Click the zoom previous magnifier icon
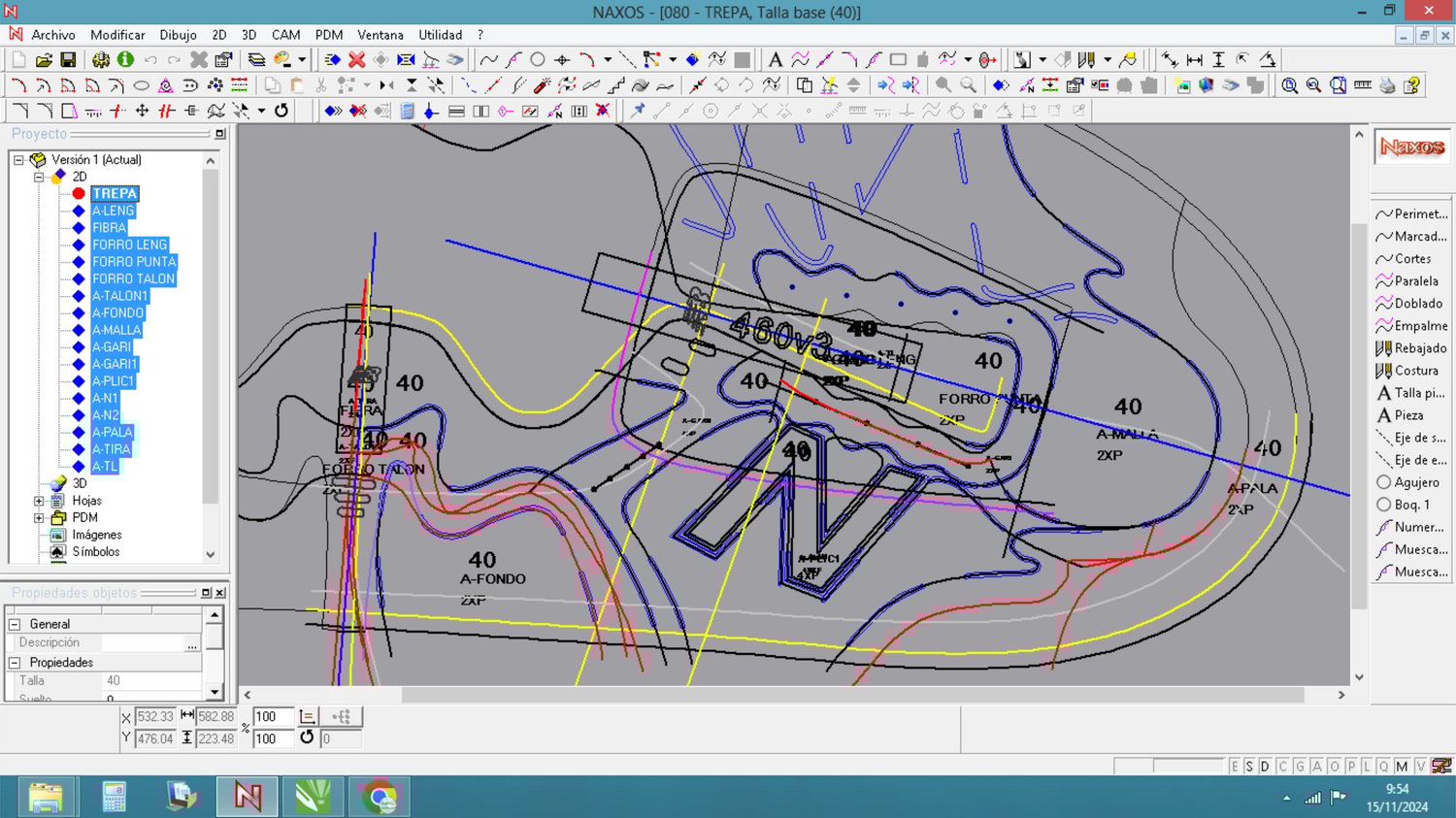The height and width of the screenshot is (818, 1456). (1313, 85)
